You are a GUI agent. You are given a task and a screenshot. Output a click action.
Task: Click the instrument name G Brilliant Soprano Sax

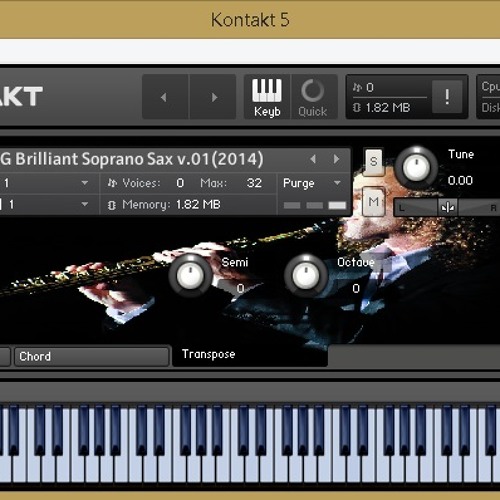pyautogui.click(x=132, y=159)
